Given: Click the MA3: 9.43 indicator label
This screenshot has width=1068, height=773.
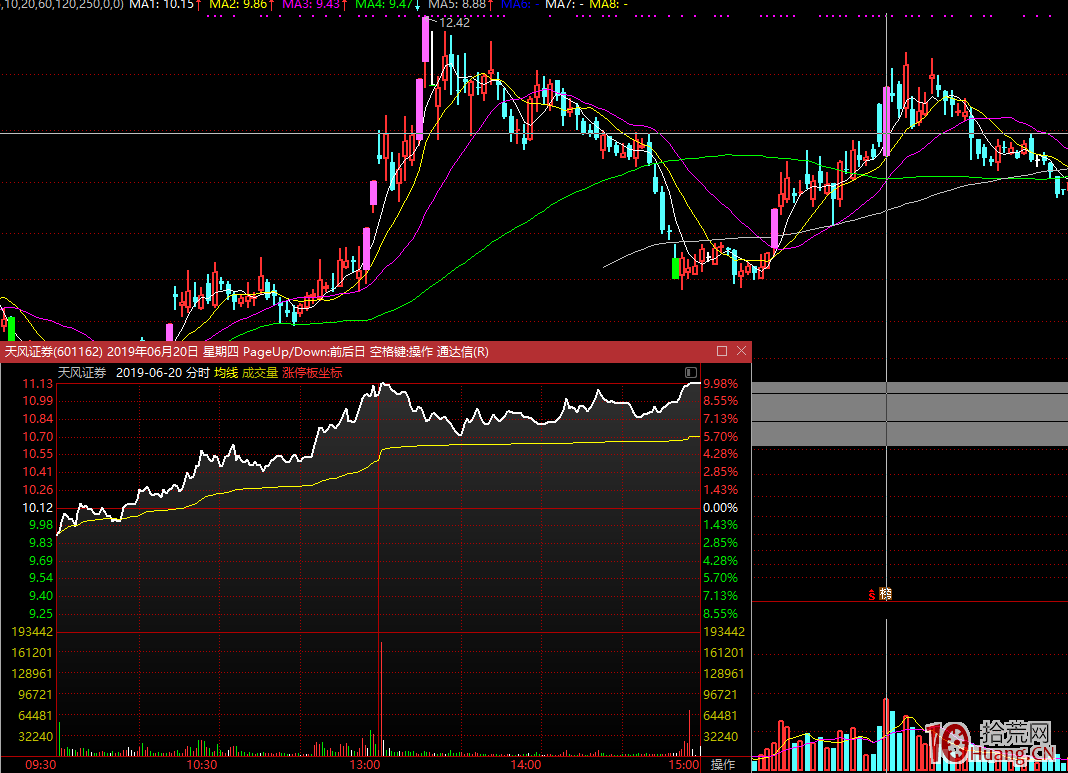Looking at the screenshot, I should [311, 5].
